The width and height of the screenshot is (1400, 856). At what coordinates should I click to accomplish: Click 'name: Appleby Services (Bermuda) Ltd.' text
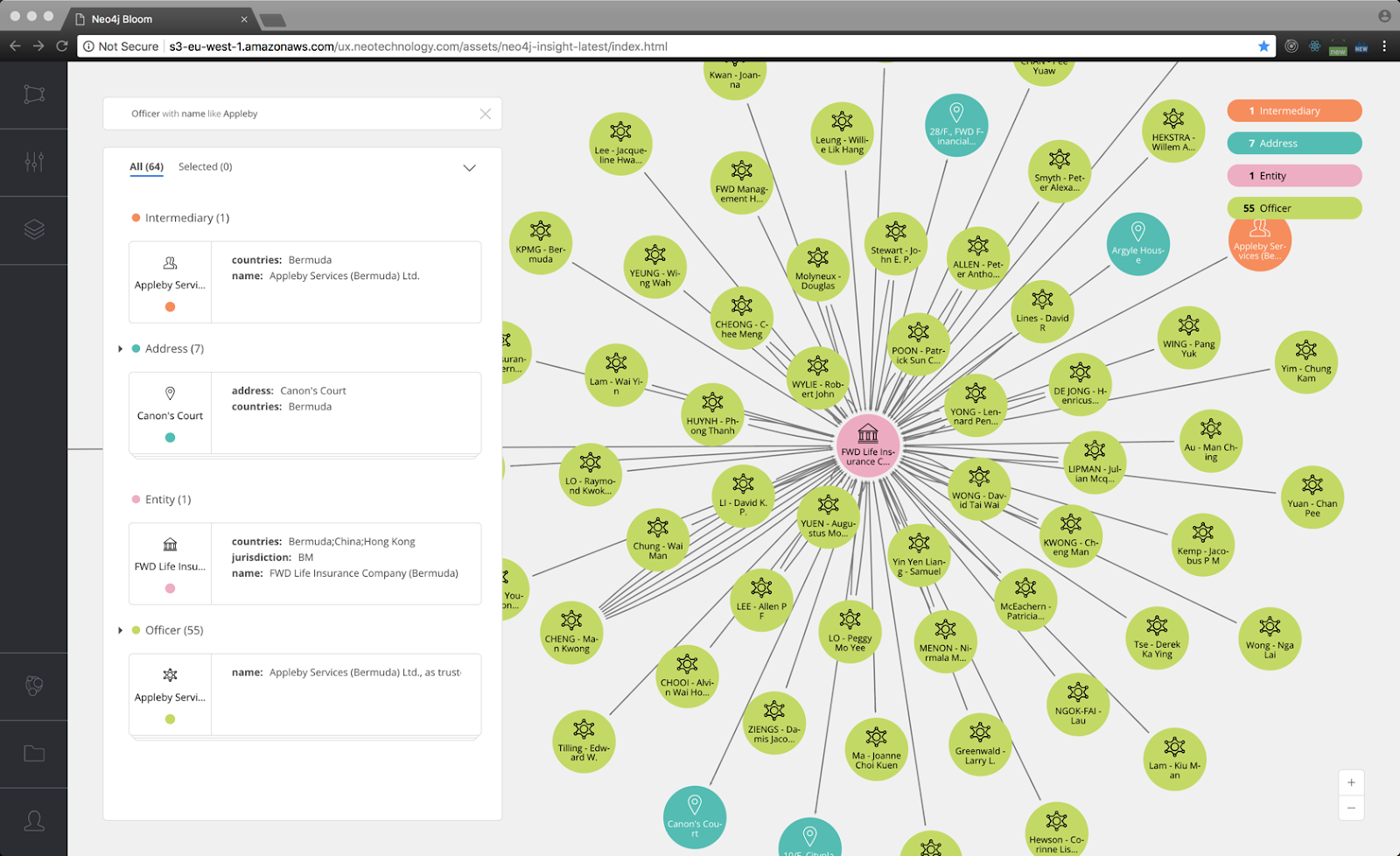pyautogui.click(x=325, y=276)
